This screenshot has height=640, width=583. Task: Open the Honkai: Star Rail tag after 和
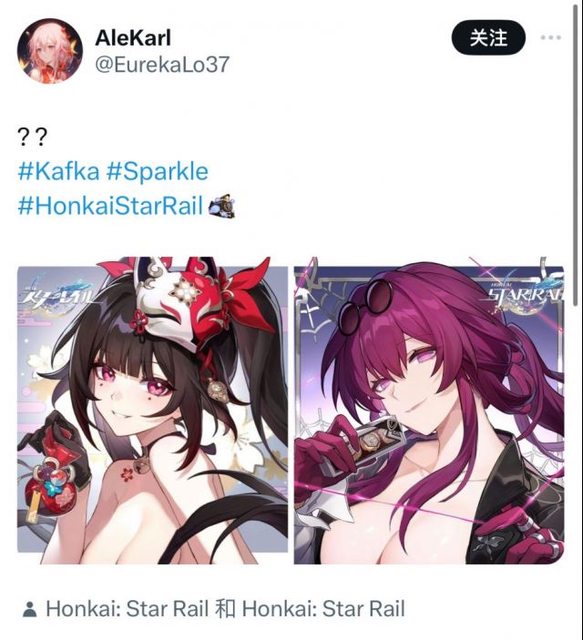(x=323, y=609)
